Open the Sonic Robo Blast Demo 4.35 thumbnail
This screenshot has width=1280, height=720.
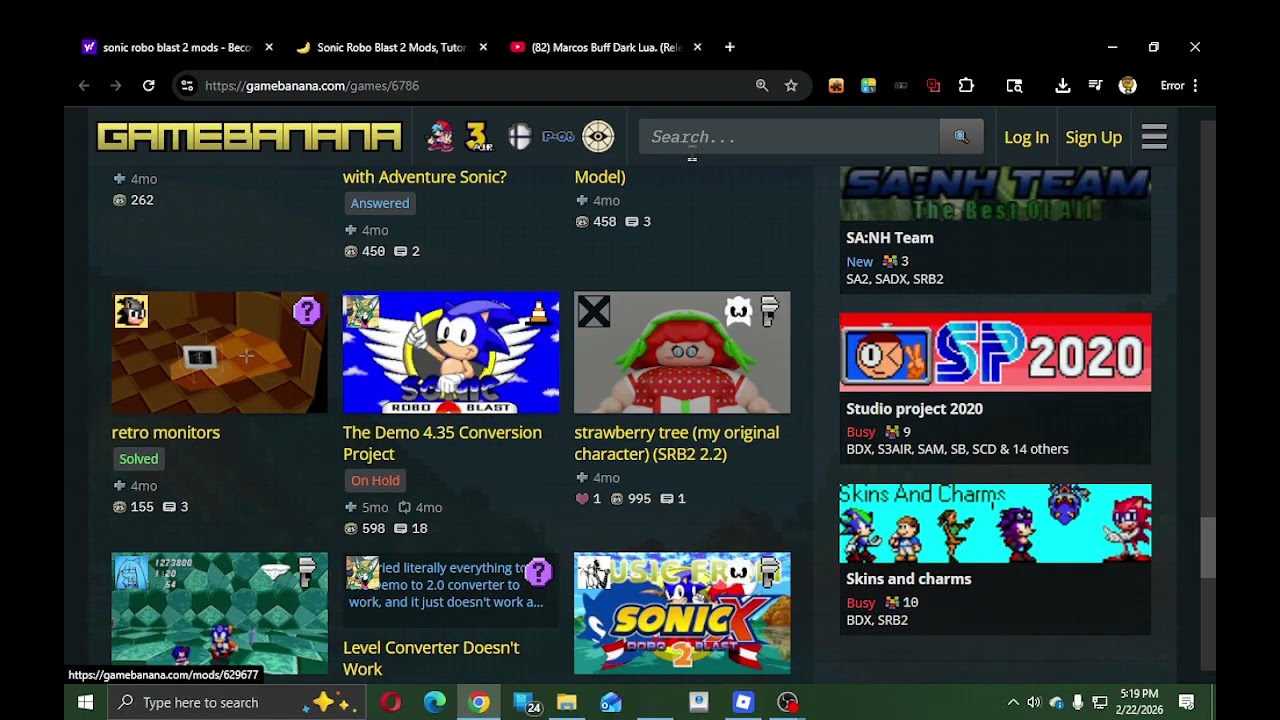click(x=451, y=352)
